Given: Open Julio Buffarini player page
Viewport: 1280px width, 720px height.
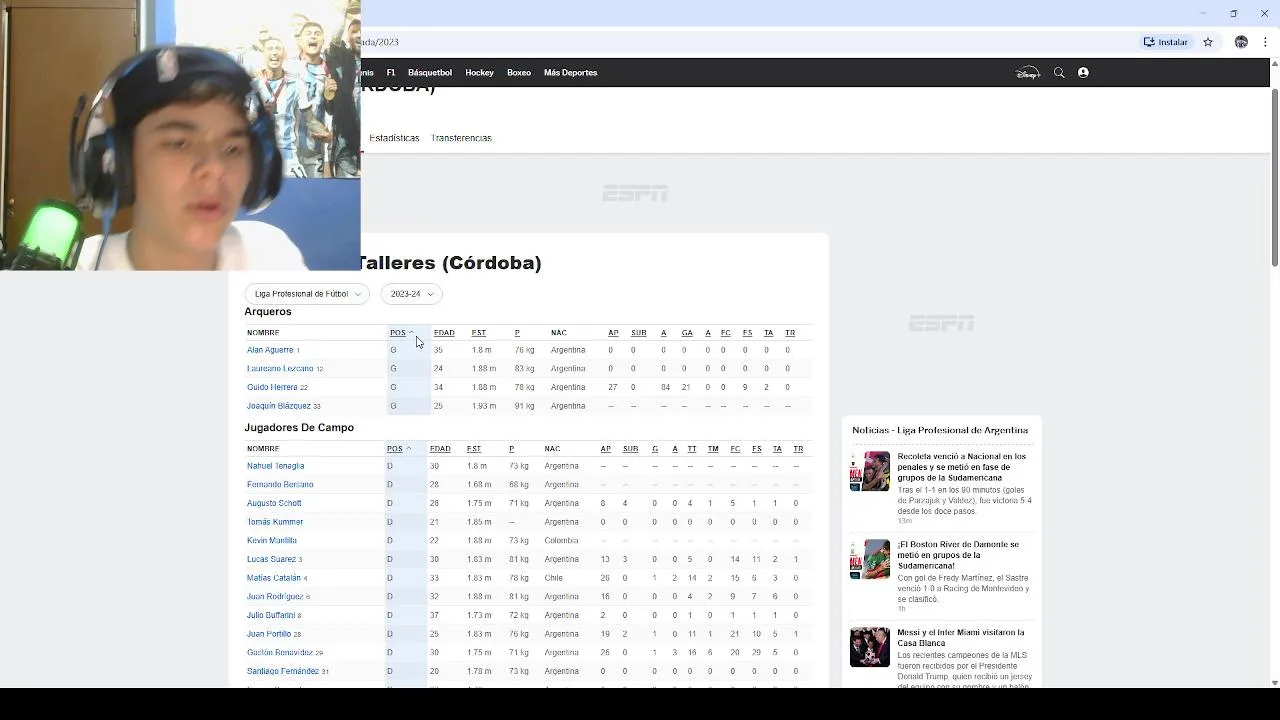Looking at the screenshot, I should [271, 616].
